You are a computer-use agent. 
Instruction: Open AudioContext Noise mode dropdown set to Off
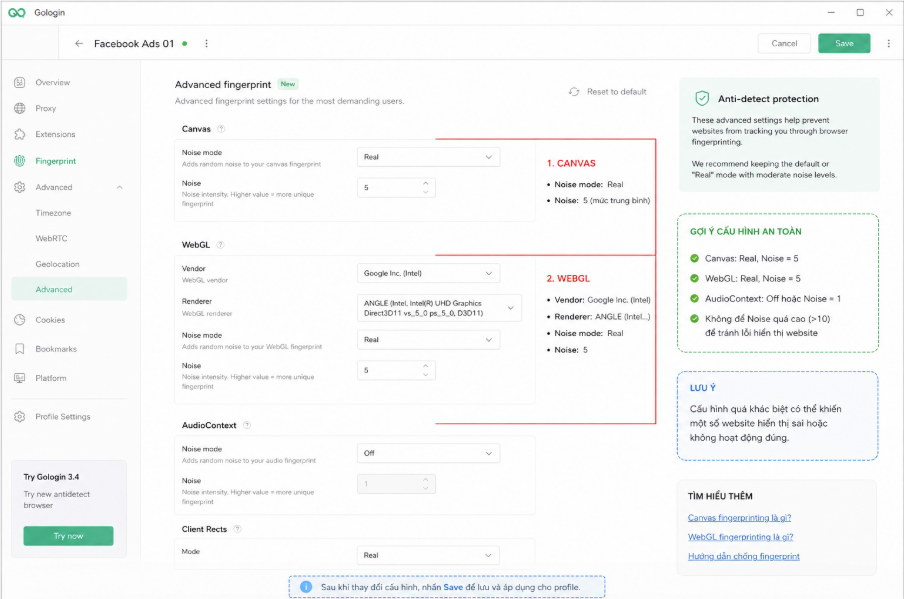click(x=428, y=453)
